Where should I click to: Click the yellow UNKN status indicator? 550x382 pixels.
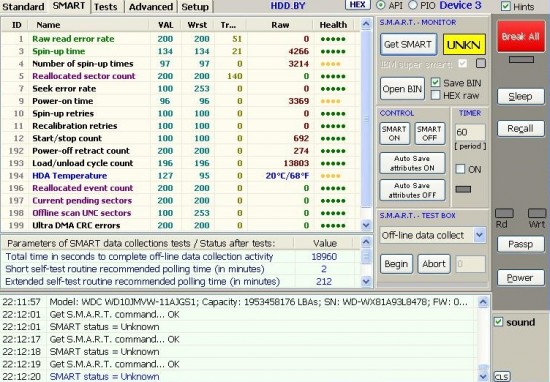tap(464, 45)
